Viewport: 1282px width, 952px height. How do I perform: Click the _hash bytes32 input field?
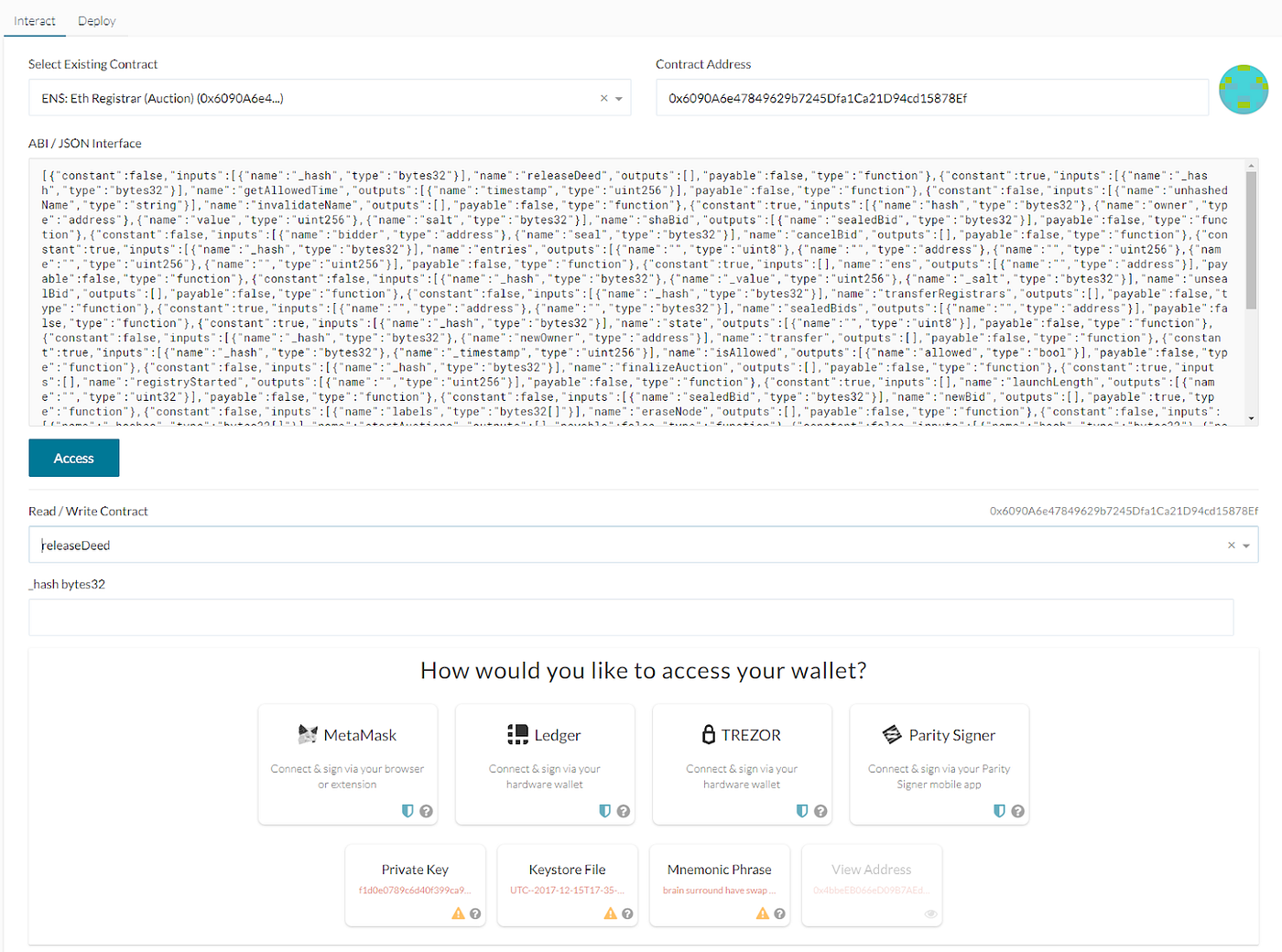(x=631, y=618)
